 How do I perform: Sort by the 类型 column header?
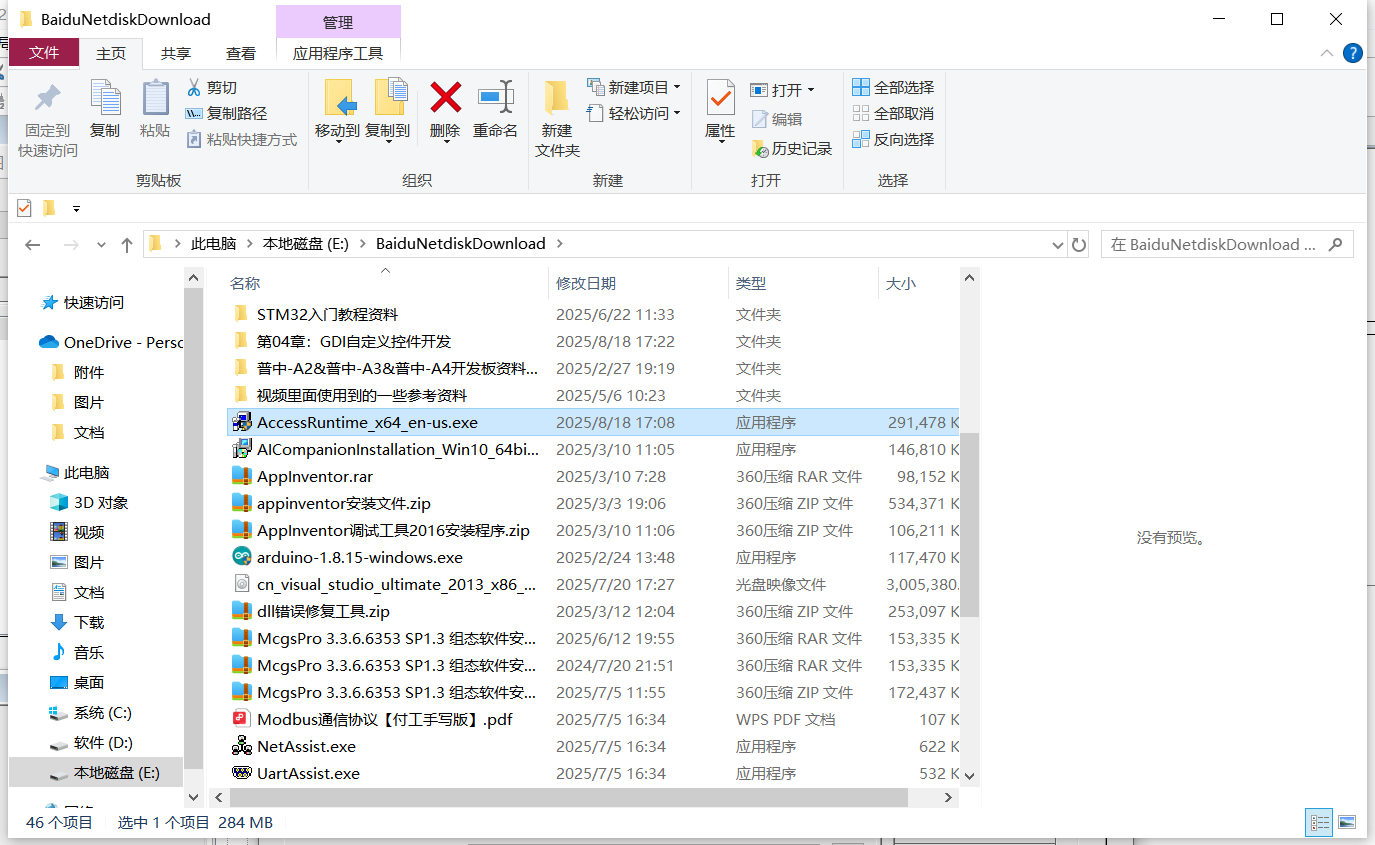coord(803,284)
